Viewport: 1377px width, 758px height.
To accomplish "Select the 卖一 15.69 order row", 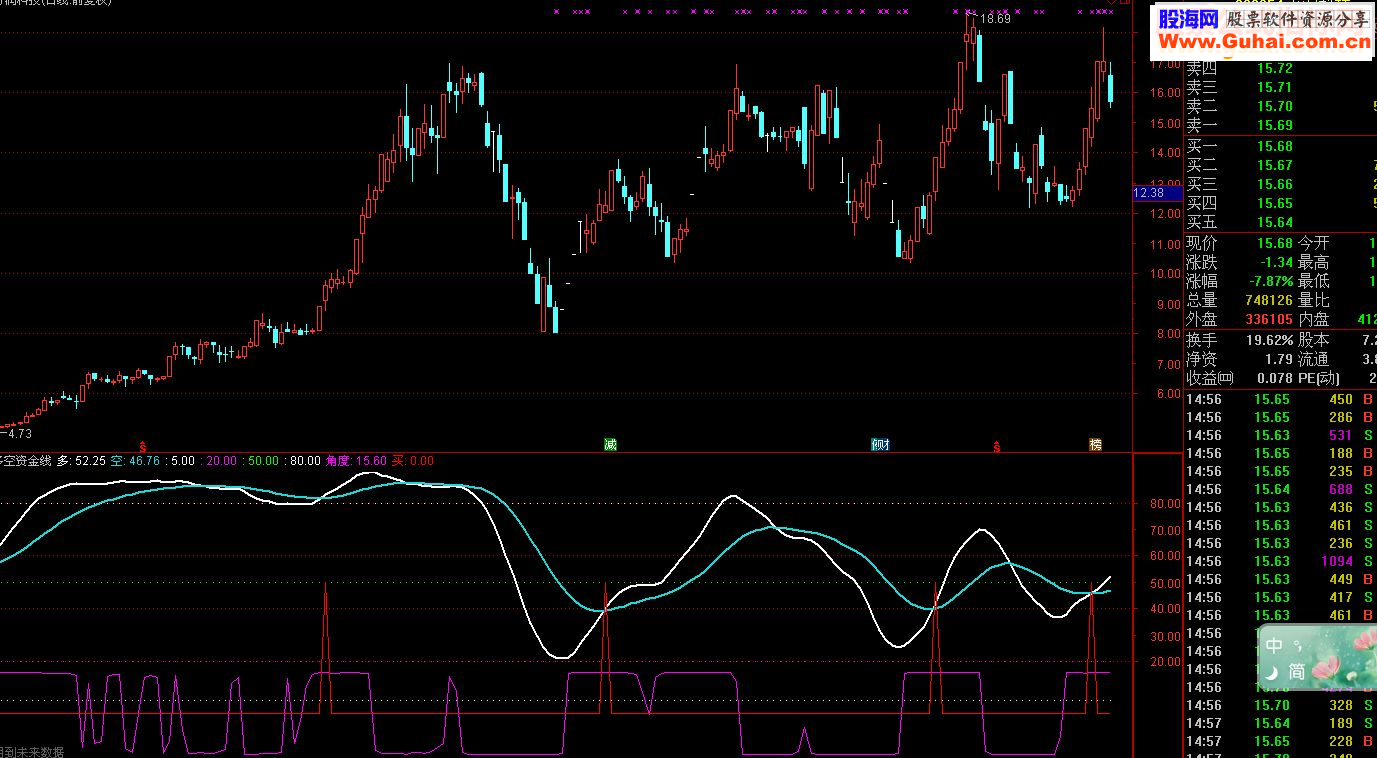I will (x=1281, y=125).
